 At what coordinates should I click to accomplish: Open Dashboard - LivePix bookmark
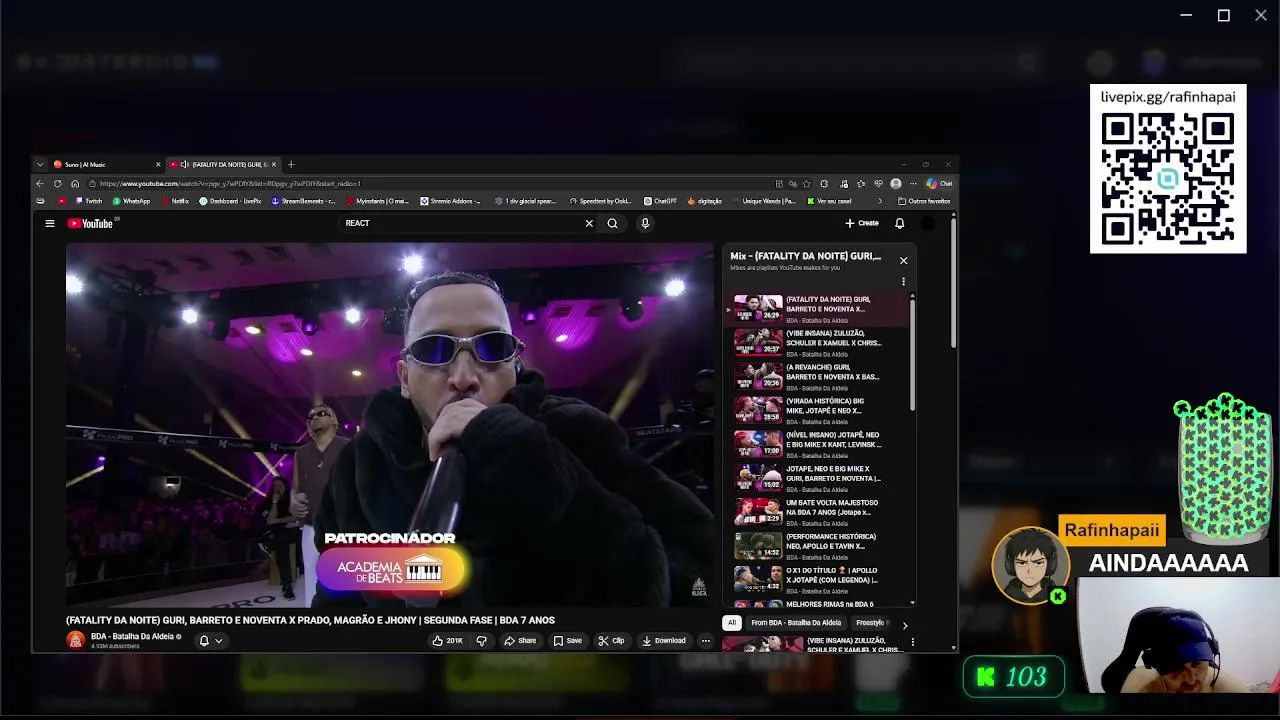pos(230,201)
